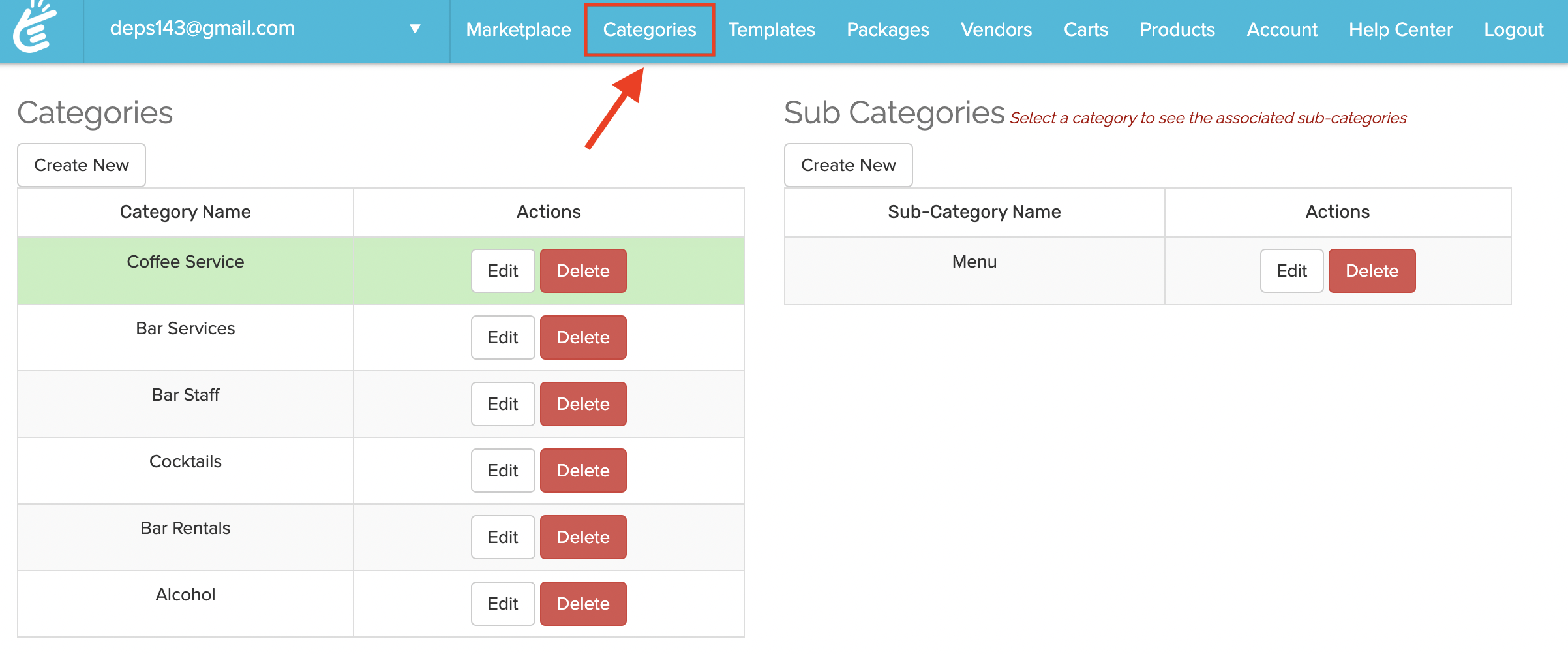Open the Help Center link
This screenshot has height=654, width=1568.
[1400, 29]
